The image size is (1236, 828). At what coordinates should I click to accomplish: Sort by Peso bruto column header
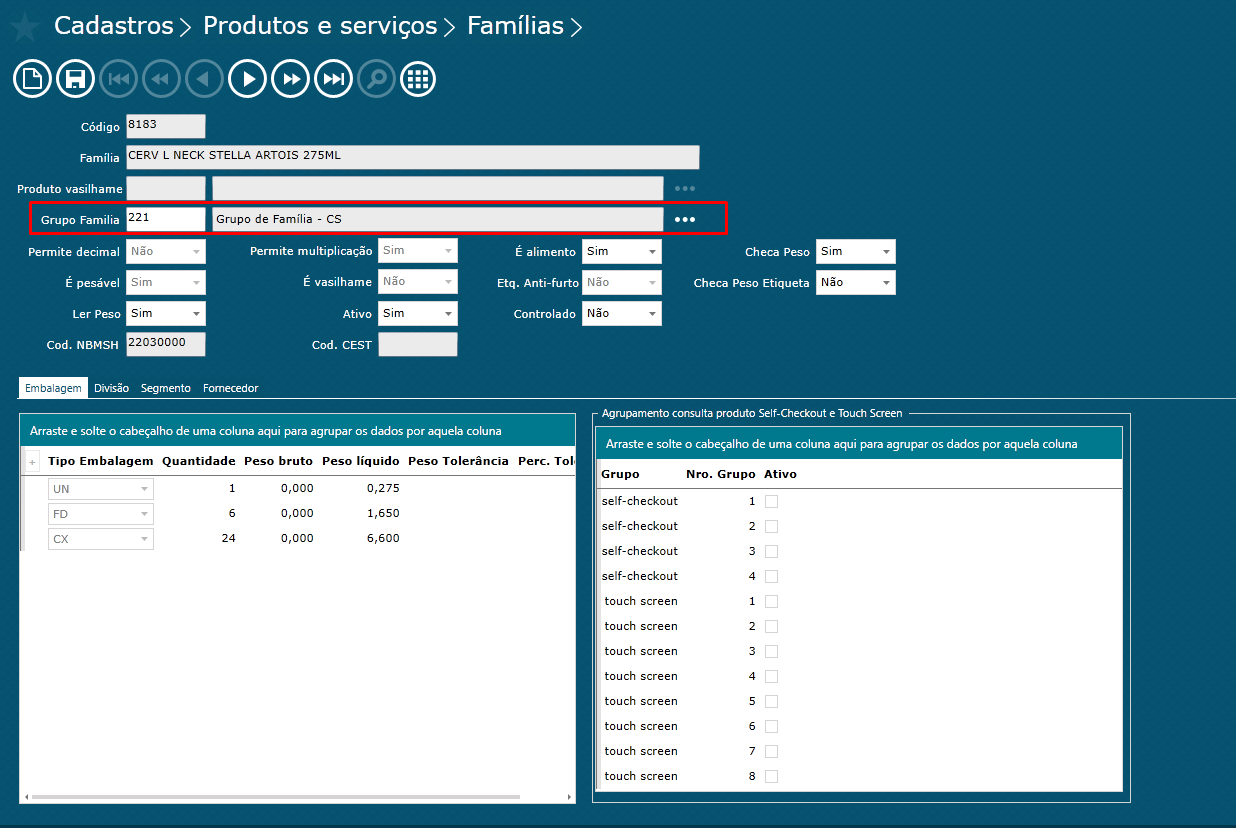279,461
